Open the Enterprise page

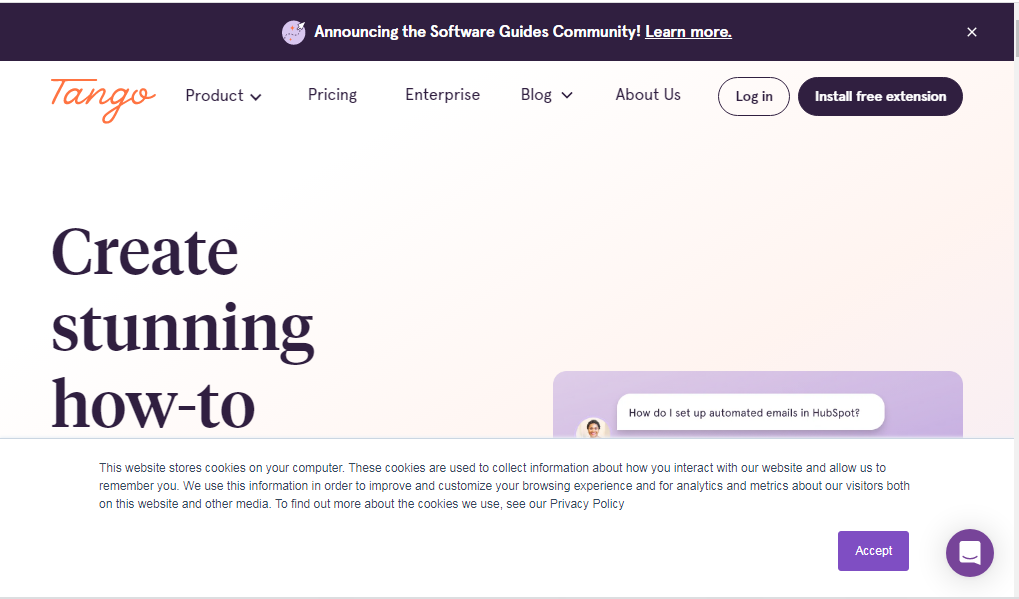point(442,95)
